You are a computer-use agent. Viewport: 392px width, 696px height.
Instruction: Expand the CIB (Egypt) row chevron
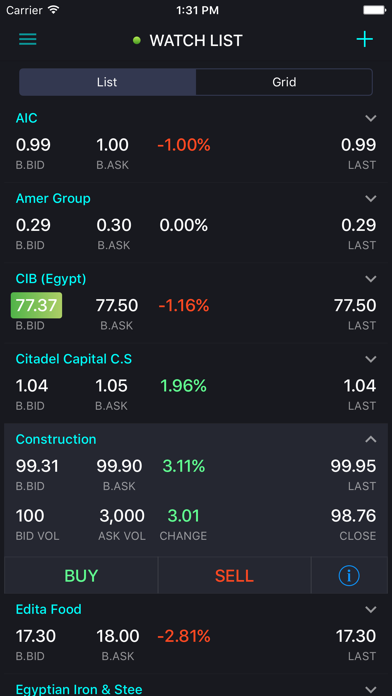(371, 279)
